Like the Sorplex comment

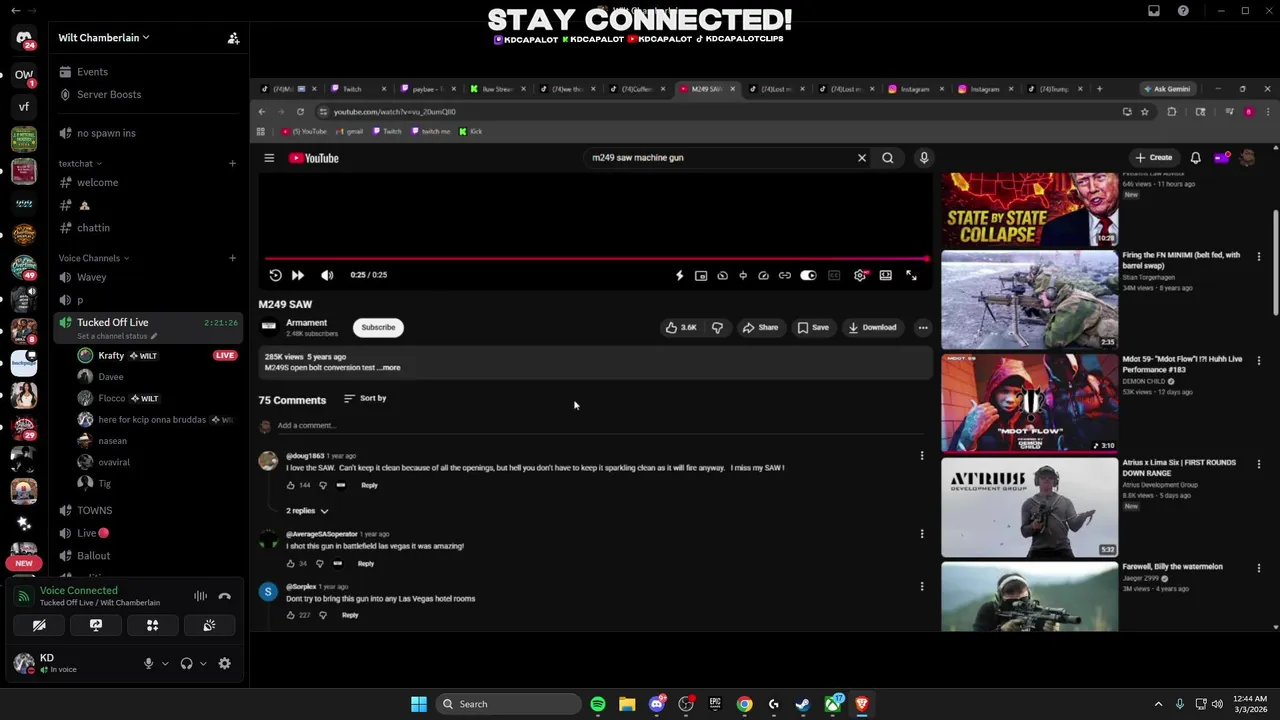[291, 615]
